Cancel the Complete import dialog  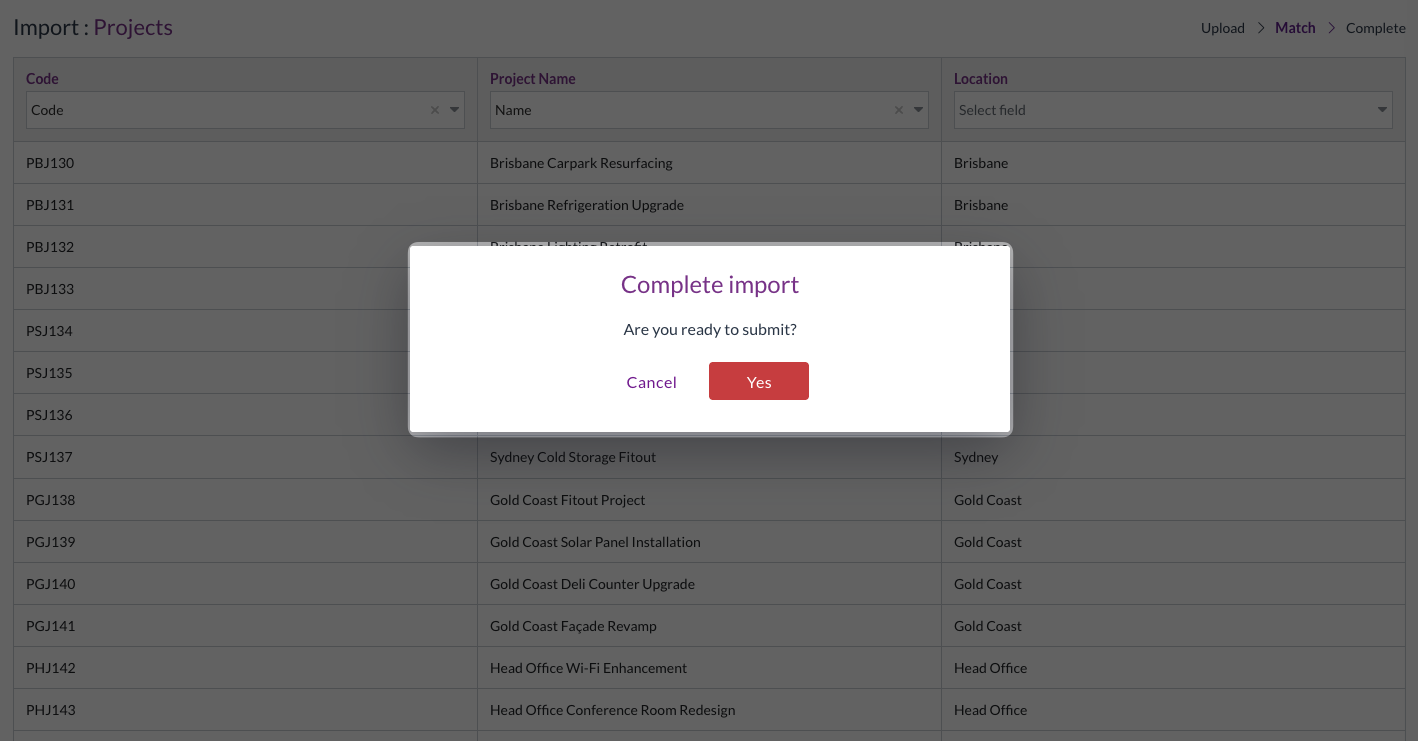coord(651,382)
